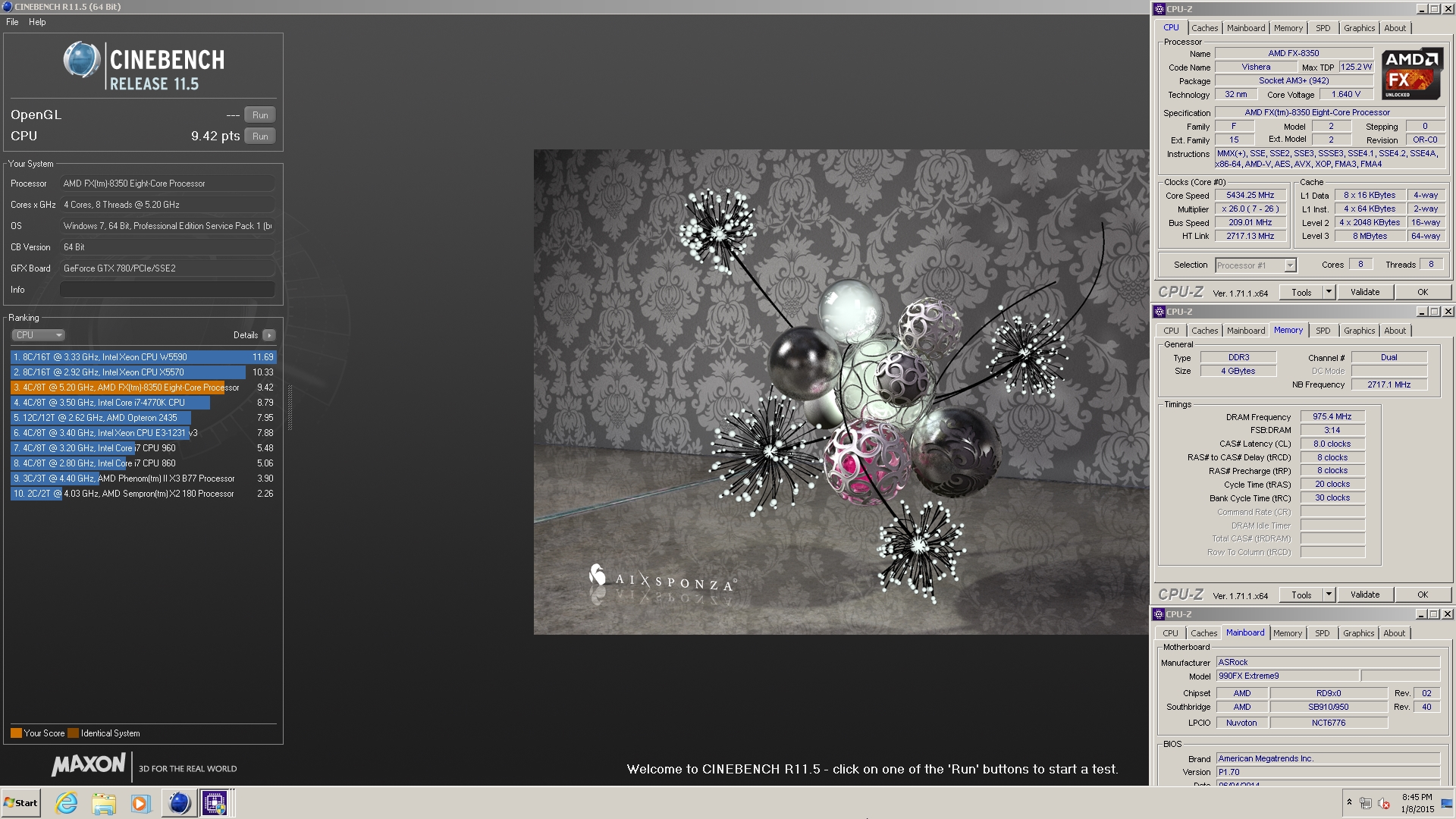Image resolution: width=1456 pixels, height=819 pixels.
Task: Click Tools button in top CPU-Z window
Action: [1301, 293]
